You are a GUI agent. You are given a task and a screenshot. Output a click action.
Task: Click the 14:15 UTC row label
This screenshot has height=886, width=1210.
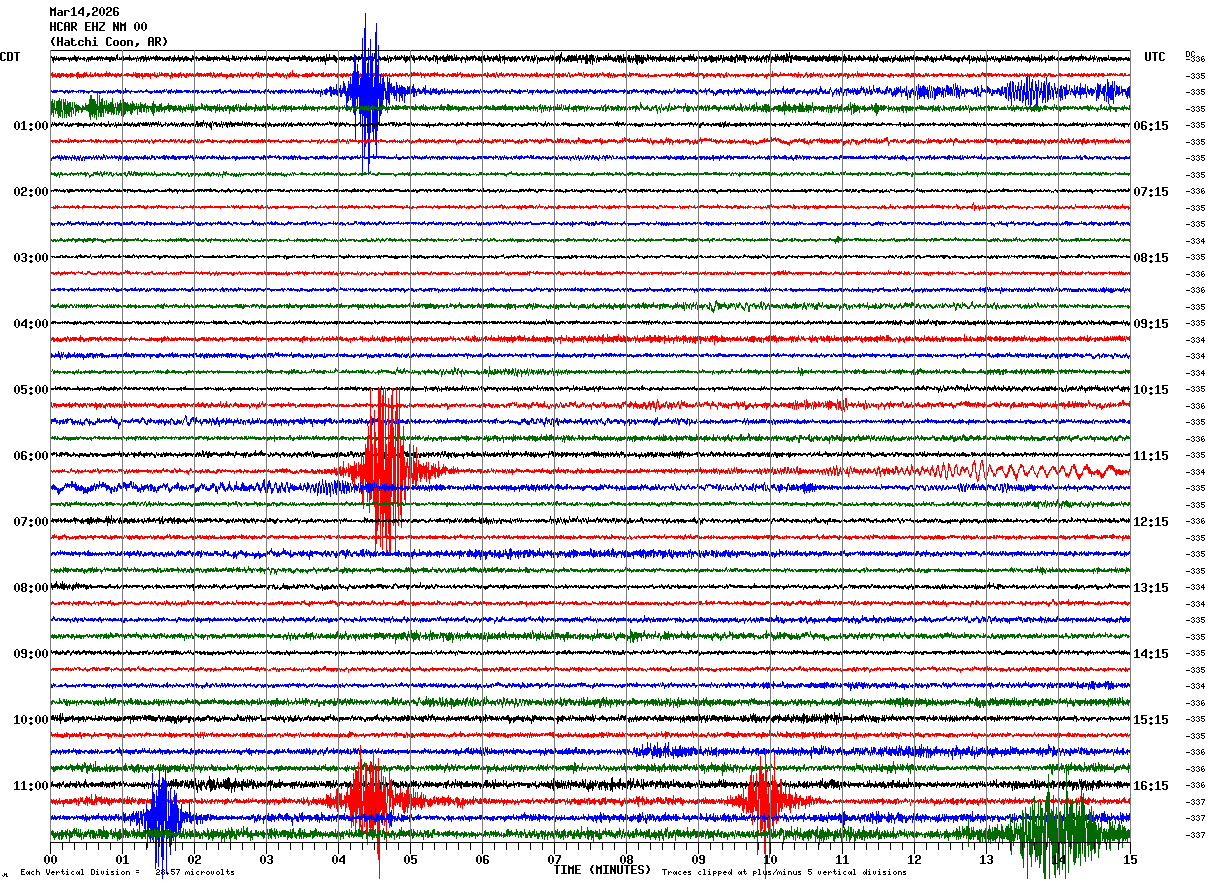[1151, 654]
